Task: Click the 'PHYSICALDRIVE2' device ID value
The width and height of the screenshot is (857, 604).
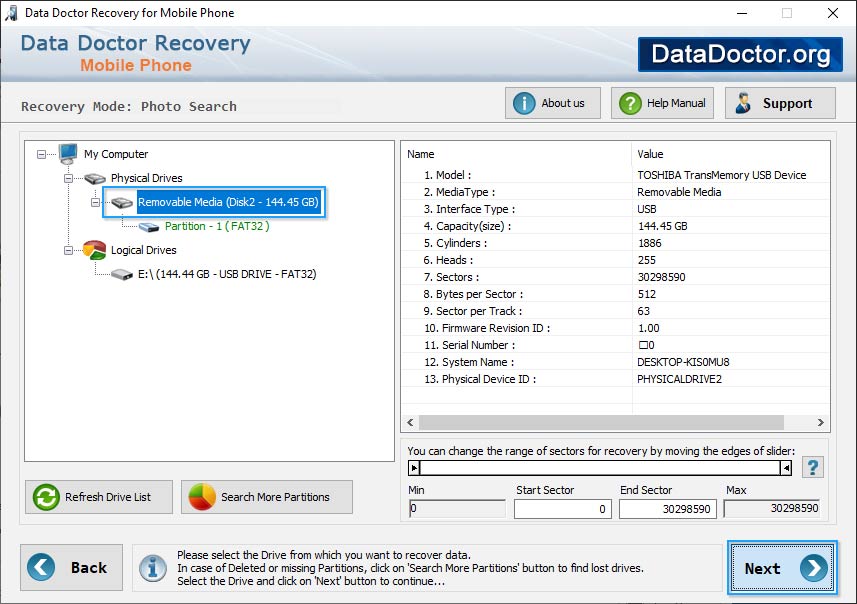Action: (x=679, y=379)
